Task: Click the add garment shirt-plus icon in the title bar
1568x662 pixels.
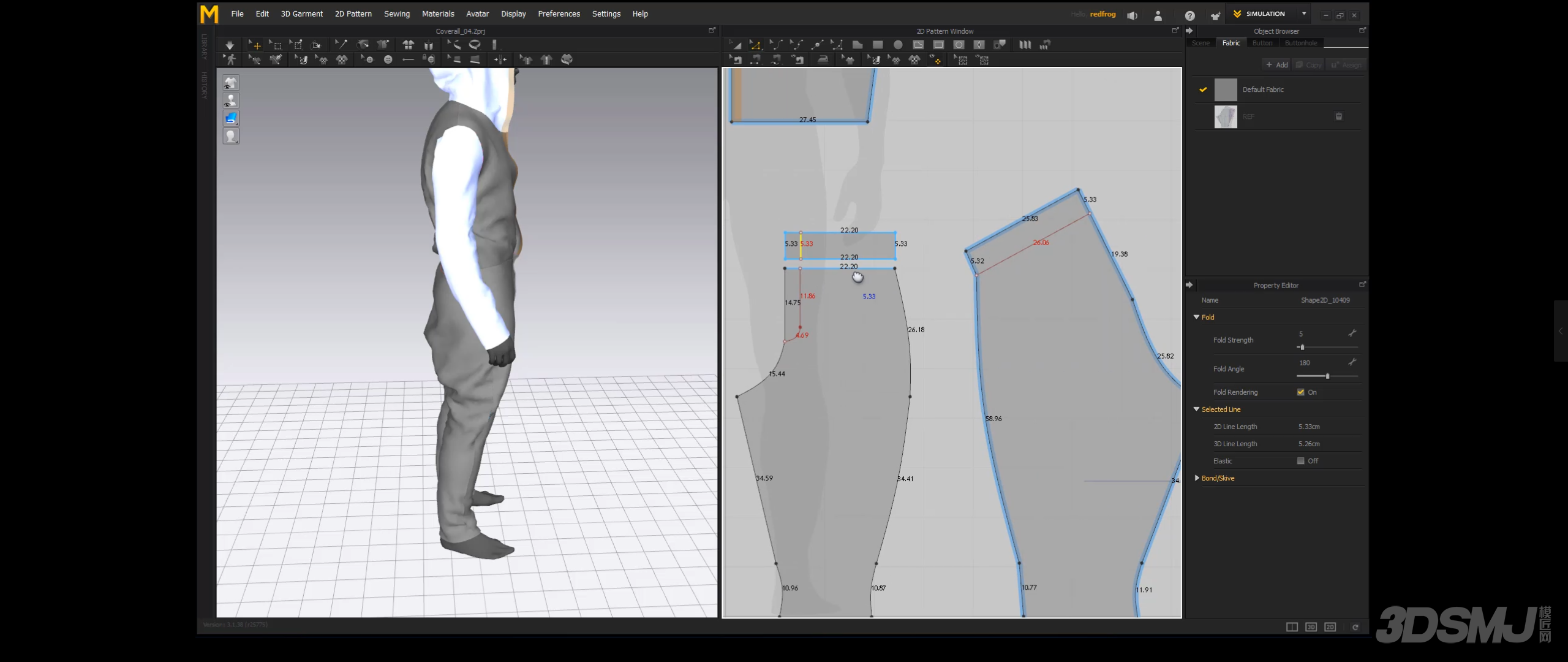Action: pos(1215,15)
